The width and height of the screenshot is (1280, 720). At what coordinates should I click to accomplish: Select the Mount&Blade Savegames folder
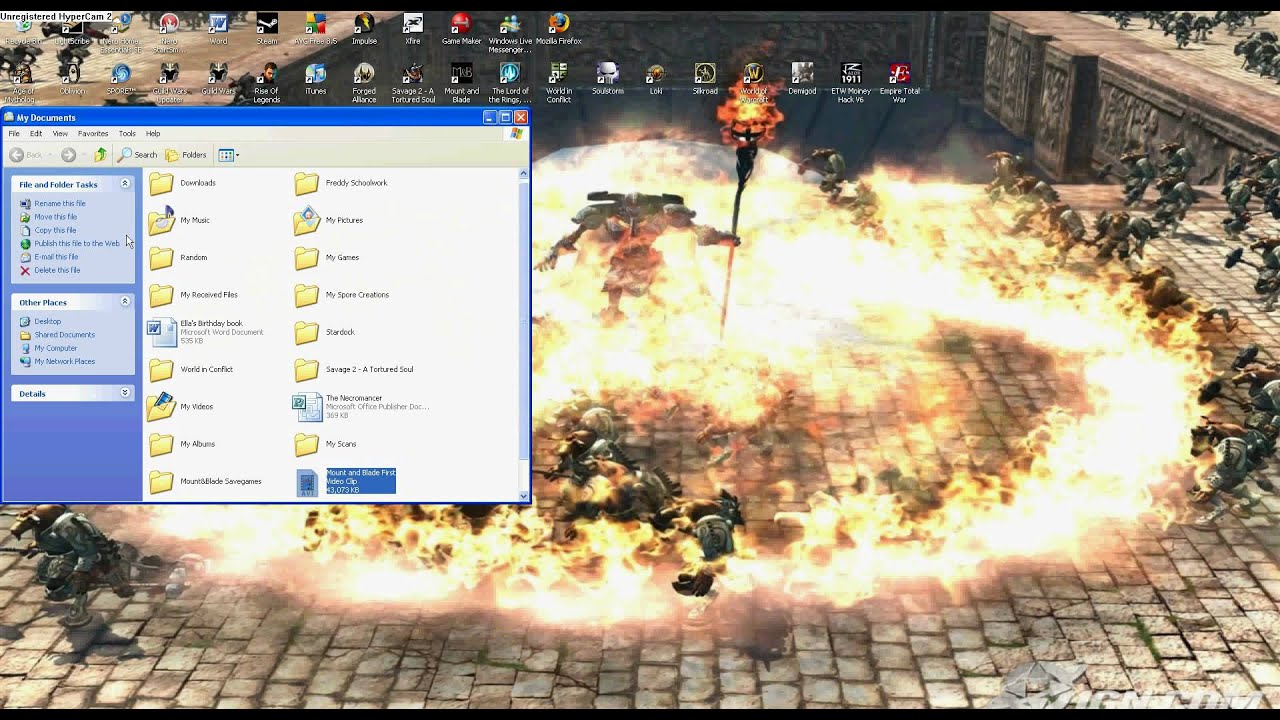206,481
